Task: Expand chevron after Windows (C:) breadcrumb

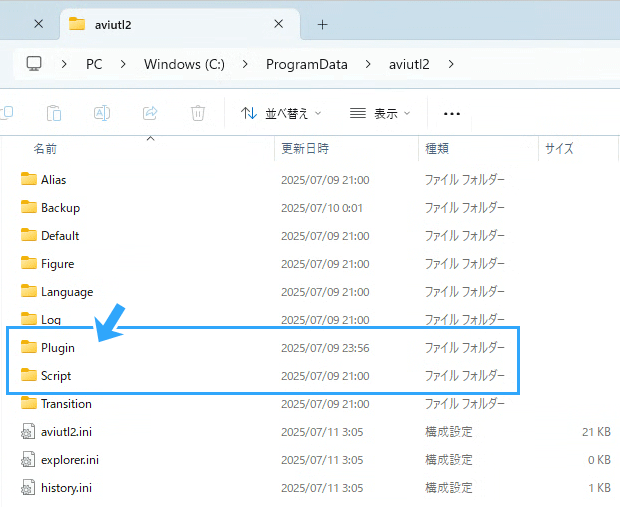Action: [x=245, y=64]
